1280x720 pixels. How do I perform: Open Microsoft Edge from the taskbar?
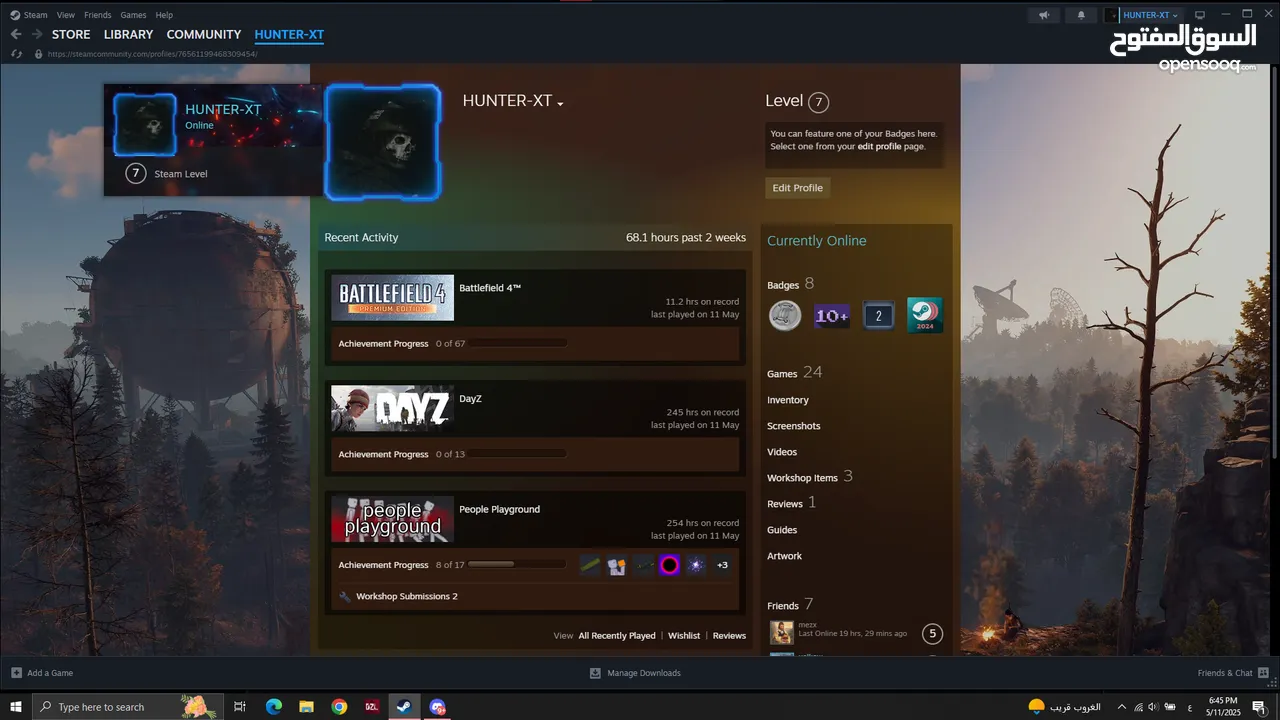coord(274,706)
